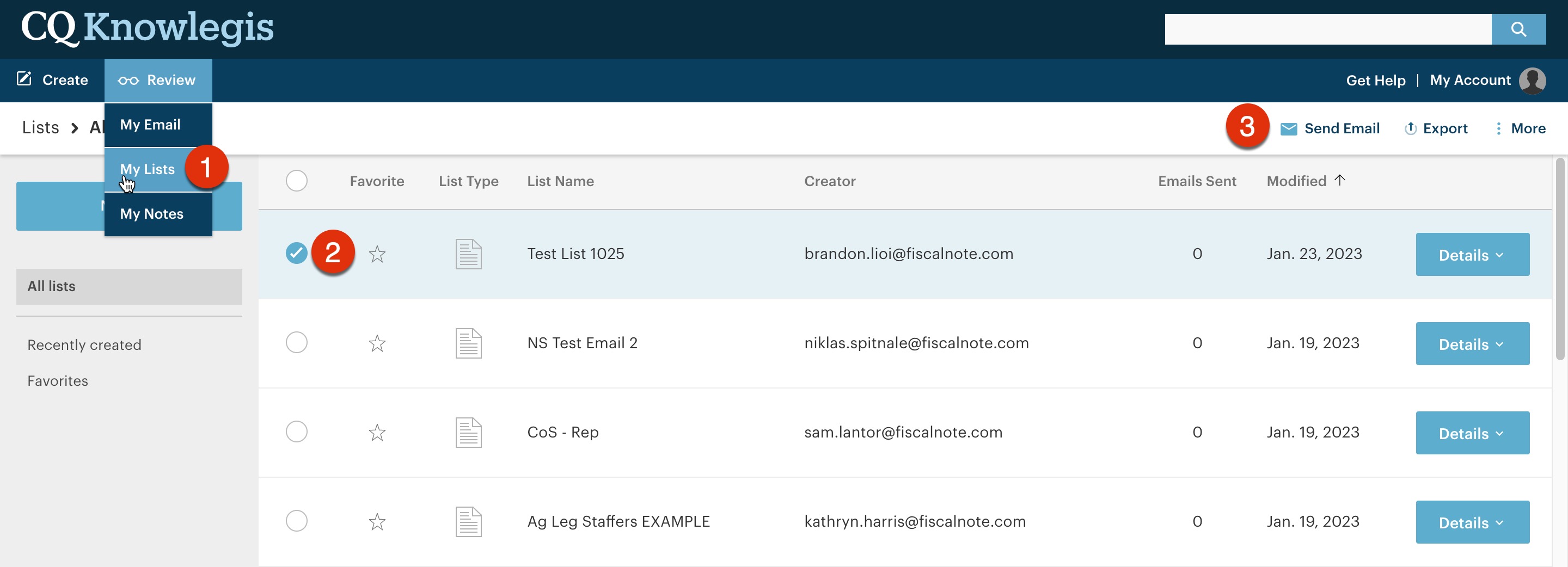This screenshot has width=1568, height=567.
Task: Favorite the NS Test Email 2 list
Action: (377, 344)
